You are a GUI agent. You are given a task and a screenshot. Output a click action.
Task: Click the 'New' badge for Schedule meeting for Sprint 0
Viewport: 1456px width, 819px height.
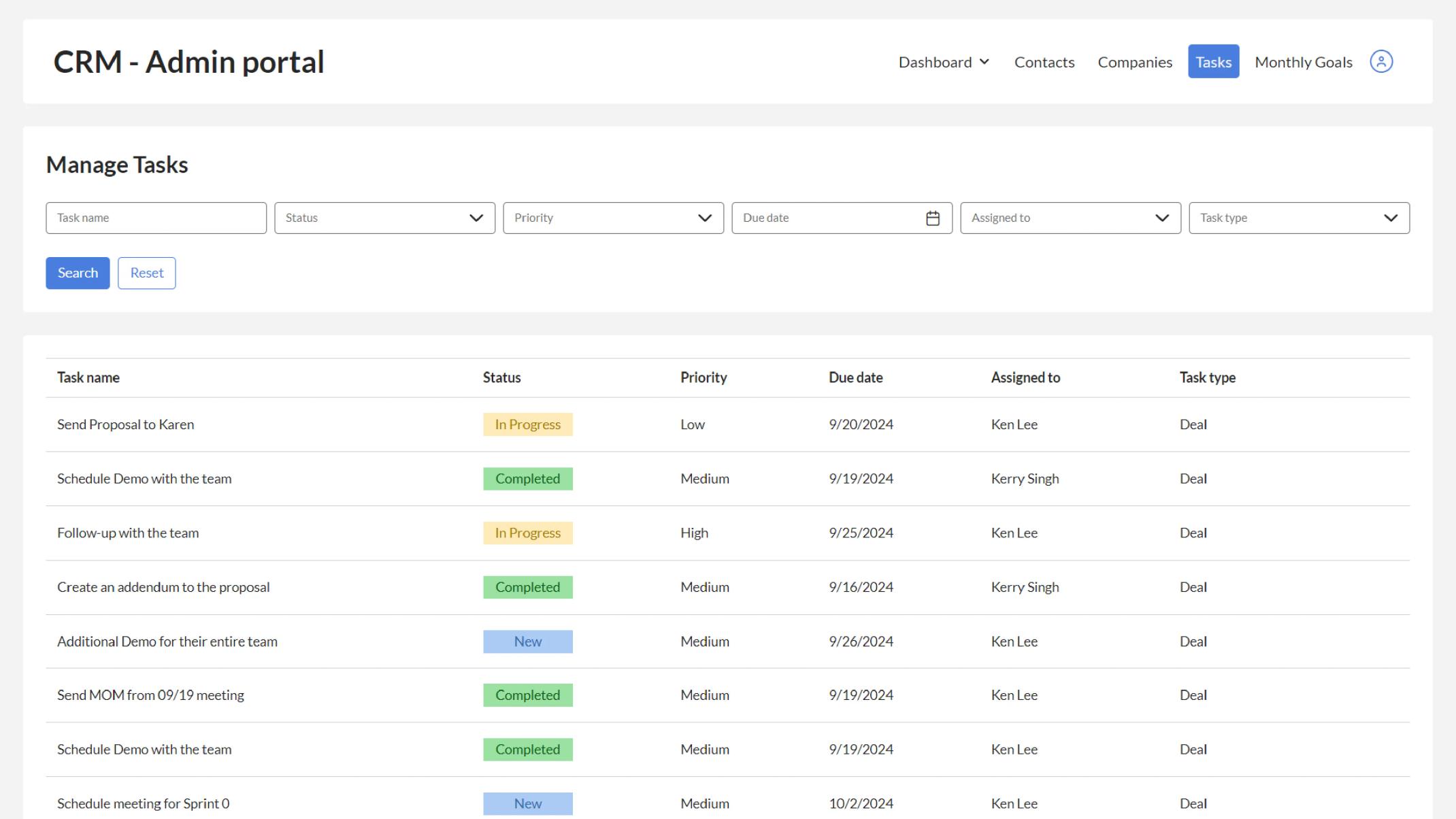(528, 803)
